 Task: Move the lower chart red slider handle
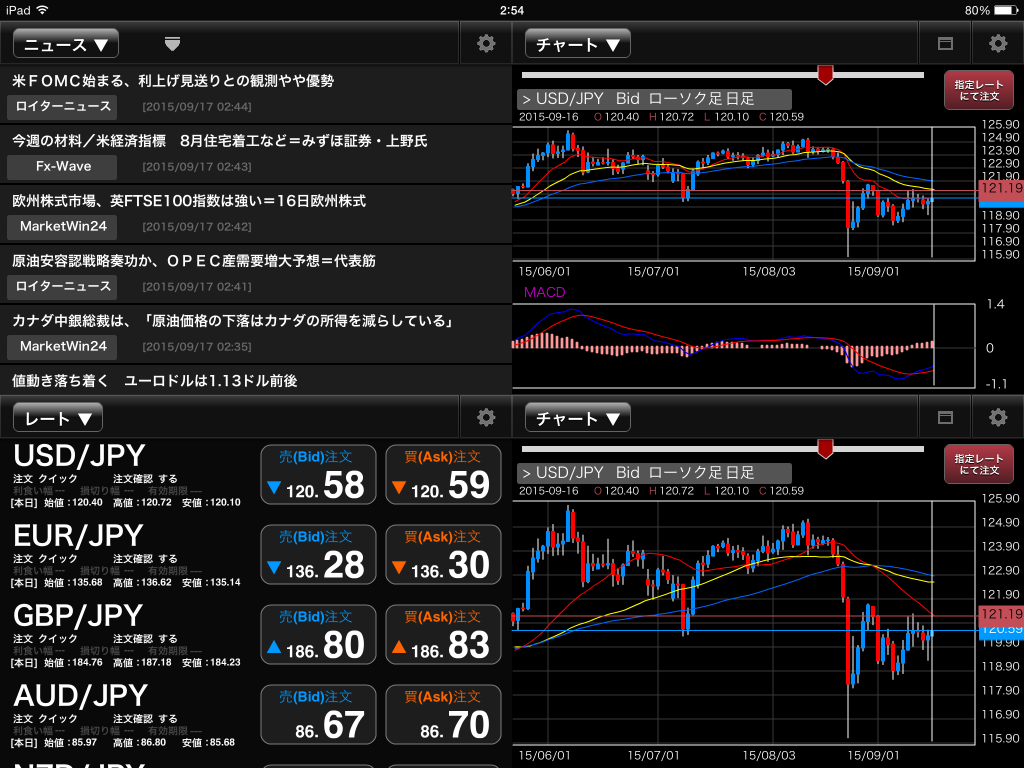coord(825,449)
